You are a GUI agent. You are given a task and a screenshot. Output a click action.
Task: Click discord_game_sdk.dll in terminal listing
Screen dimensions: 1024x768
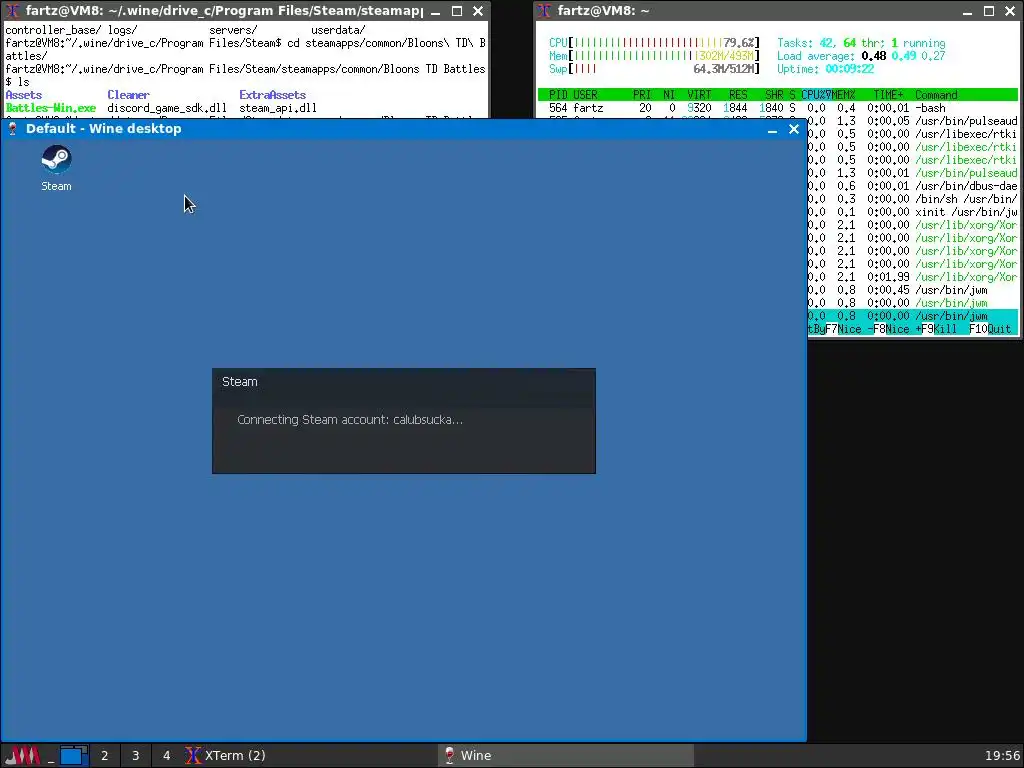coord(167,108)
